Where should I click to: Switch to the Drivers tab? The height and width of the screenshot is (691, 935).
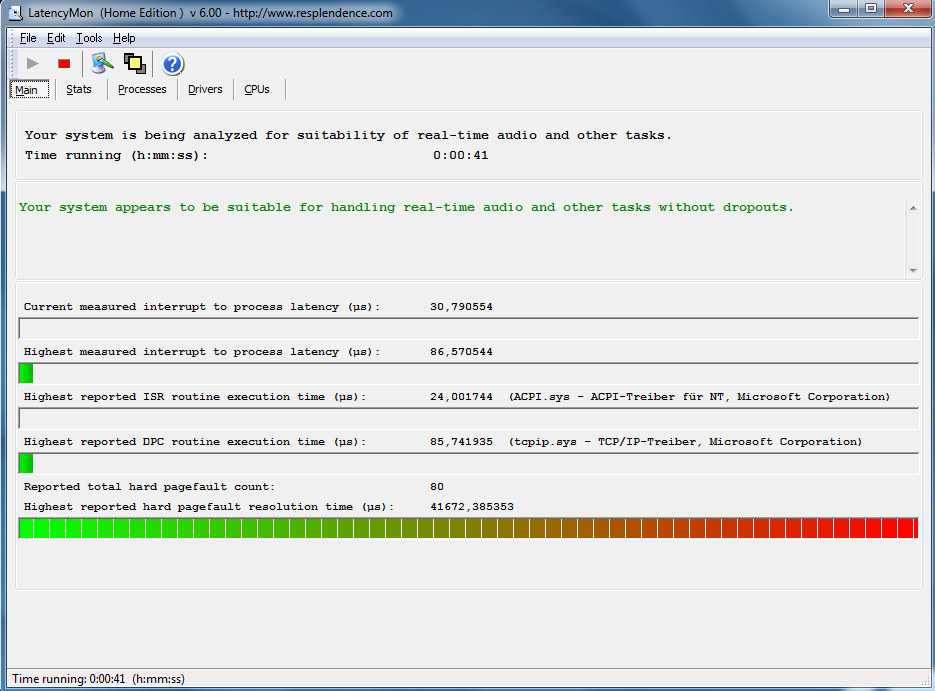[x=205, y=89]
